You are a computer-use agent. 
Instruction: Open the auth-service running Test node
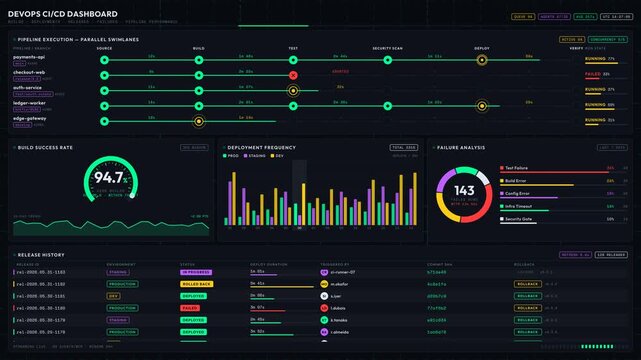point(293,91)
